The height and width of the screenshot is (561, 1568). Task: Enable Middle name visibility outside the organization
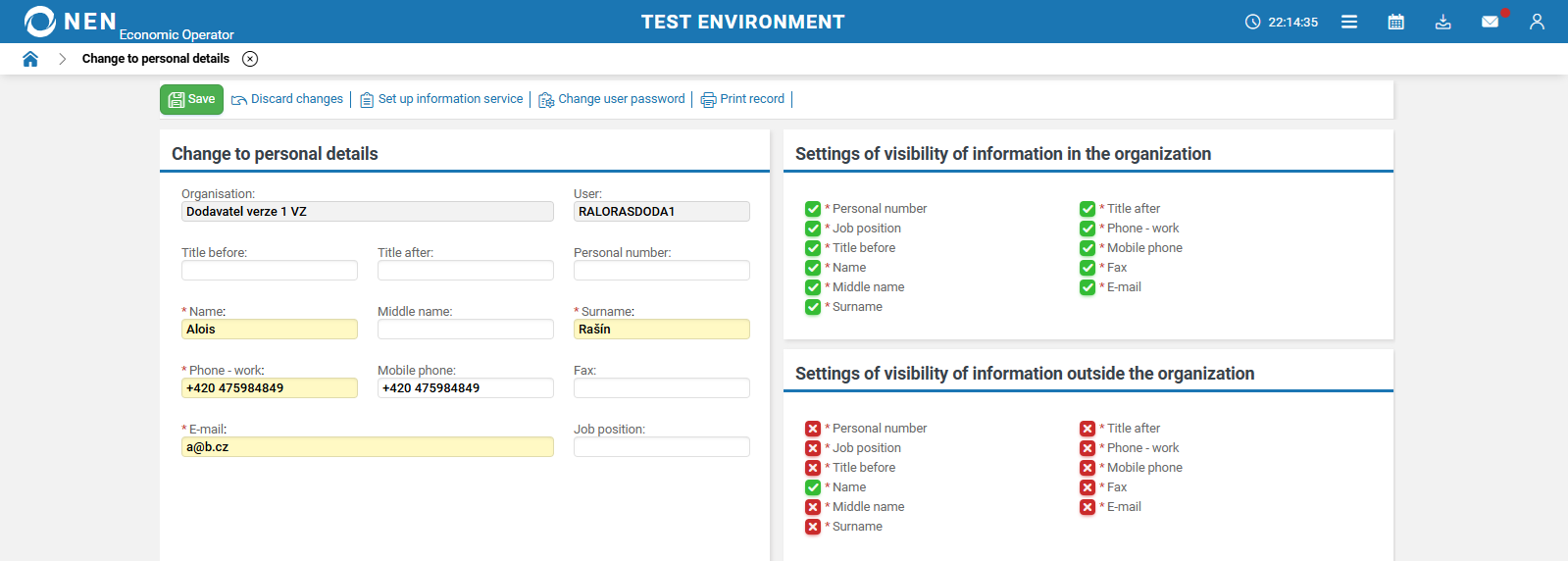(813, 507)
